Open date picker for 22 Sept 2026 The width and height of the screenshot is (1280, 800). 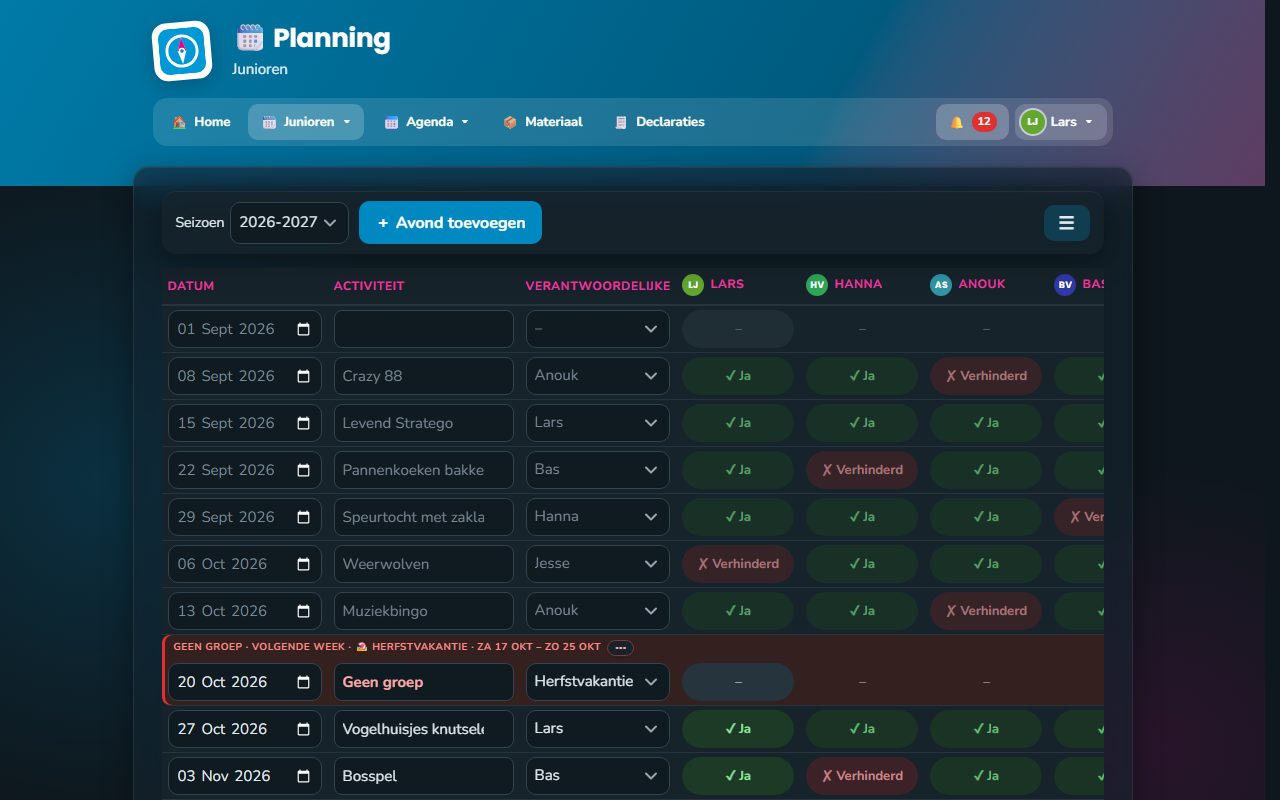click(x=303, y=470)
